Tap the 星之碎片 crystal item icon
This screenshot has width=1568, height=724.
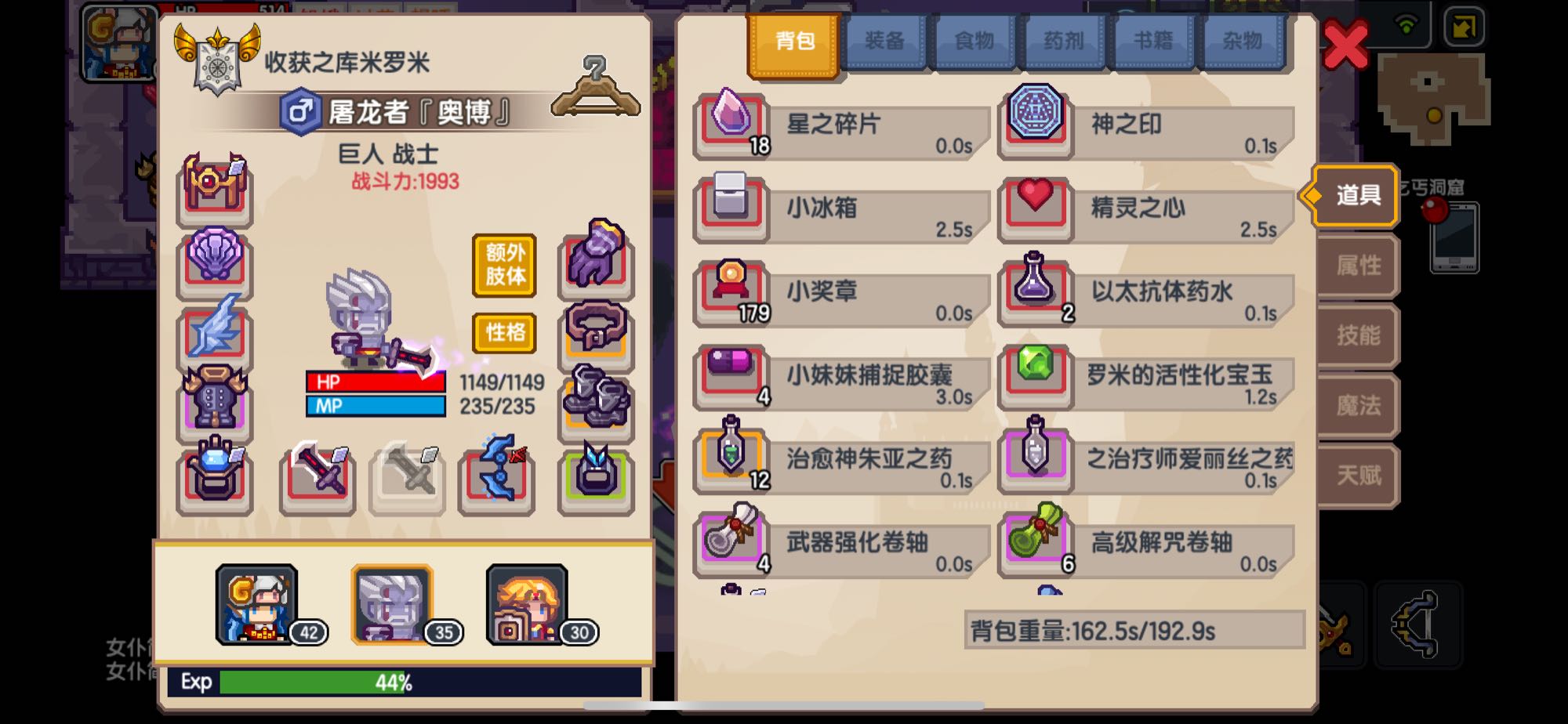731,121
